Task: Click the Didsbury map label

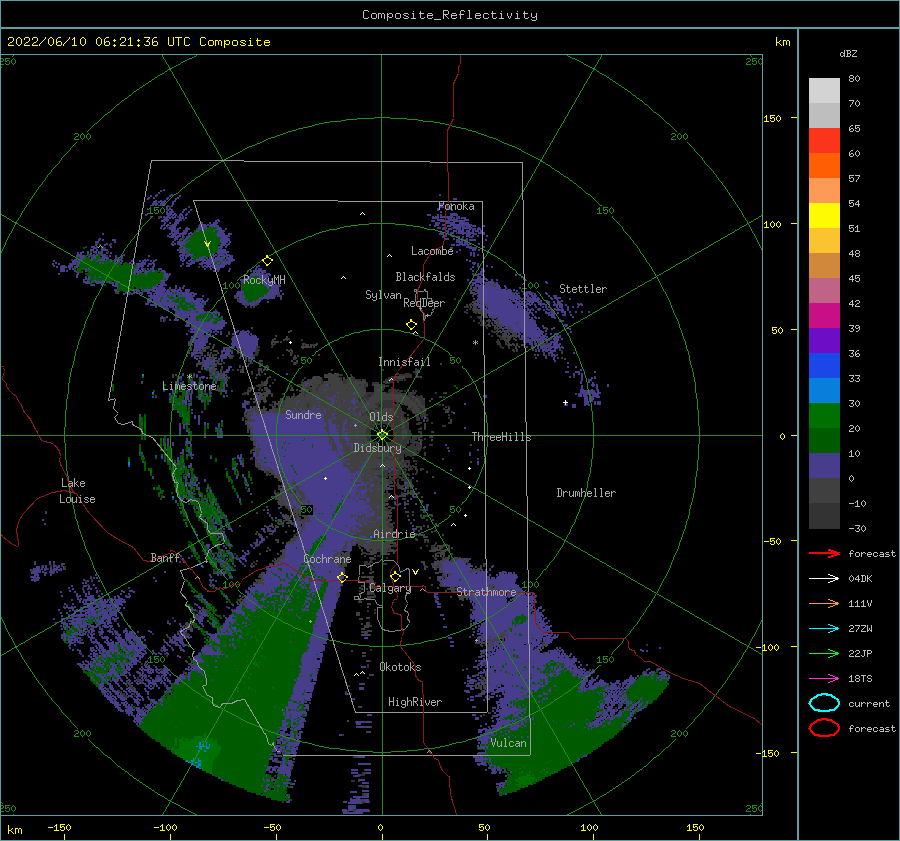Action: click(x=378, y=448)
